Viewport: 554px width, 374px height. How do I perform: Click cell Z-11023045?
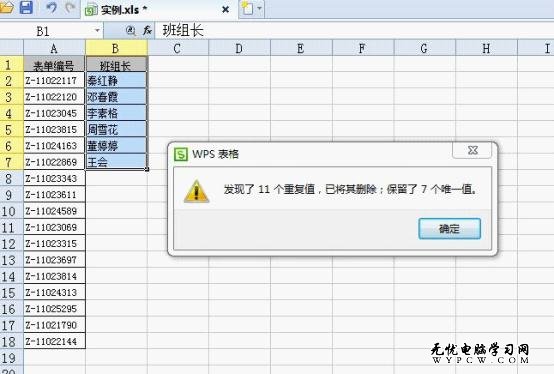tap(54, 113)
